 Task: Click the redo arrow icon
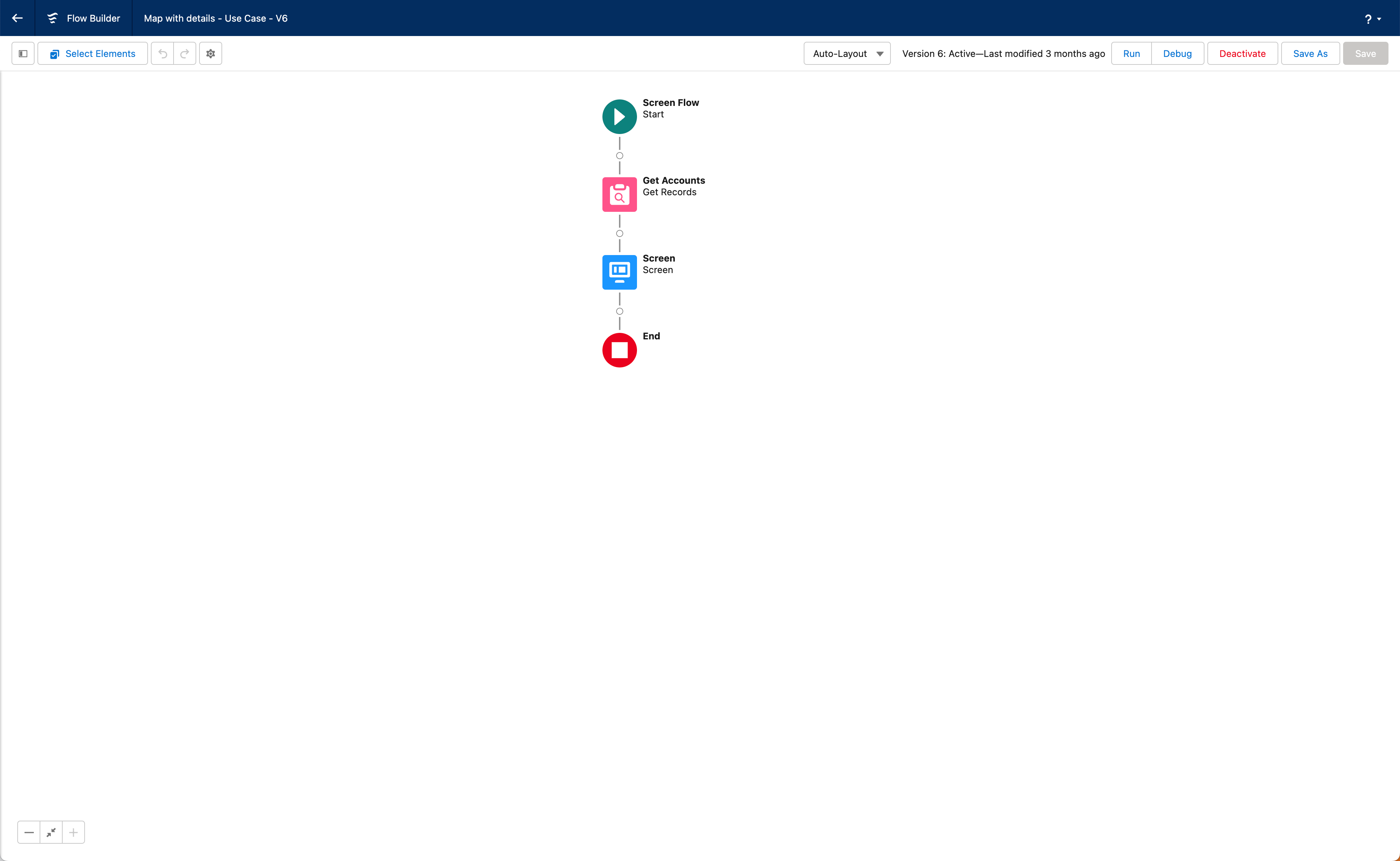pos(184,54)
